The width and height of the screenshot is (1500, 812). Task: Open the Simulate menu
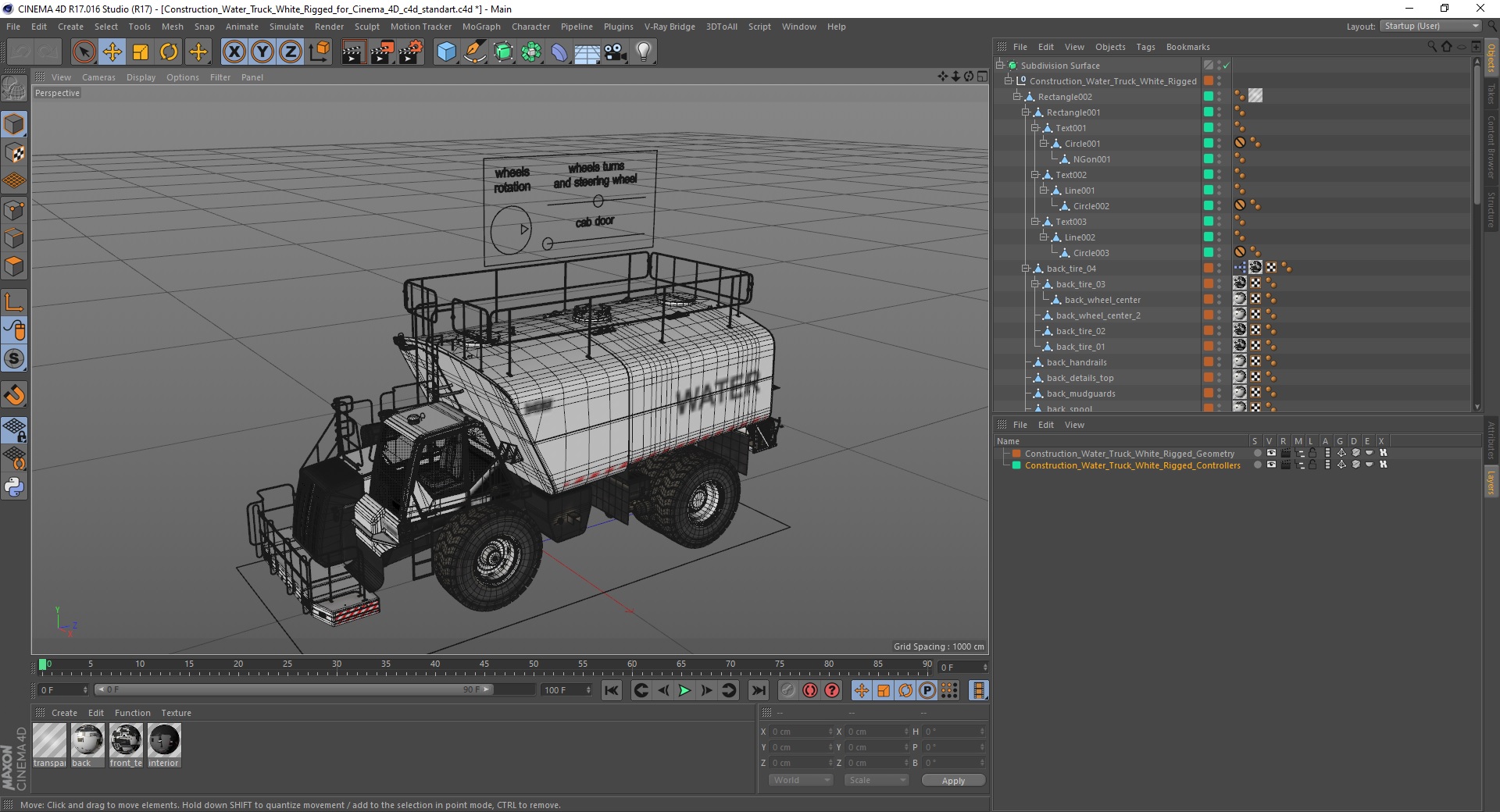[x=286, y=27]
